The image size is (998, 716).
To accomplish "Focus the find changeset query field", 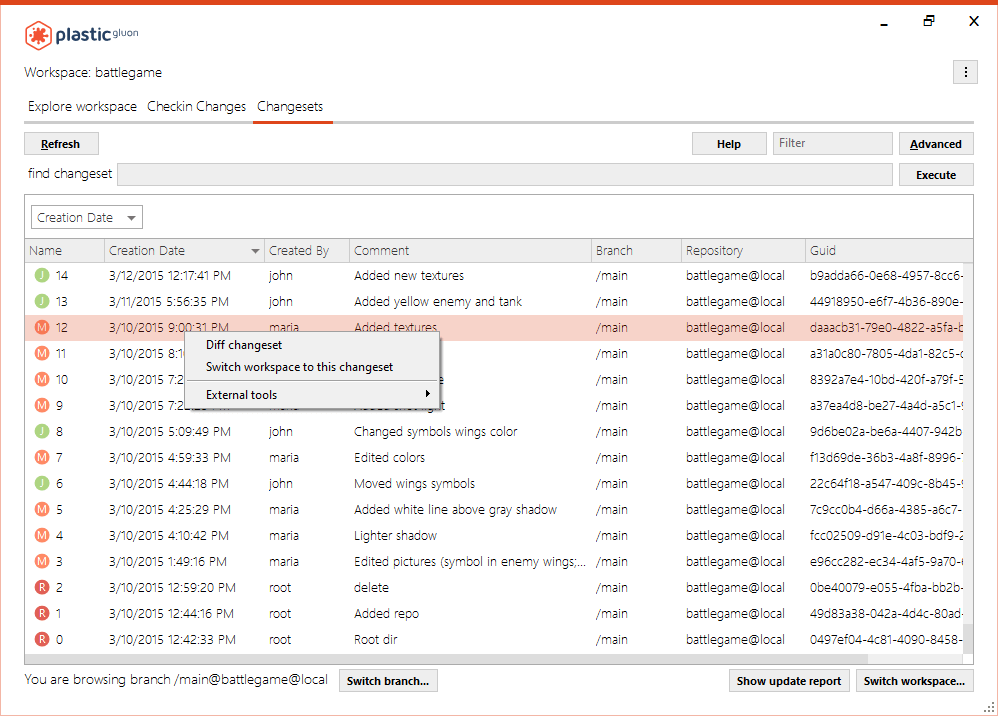I will (x=505, y=174).
